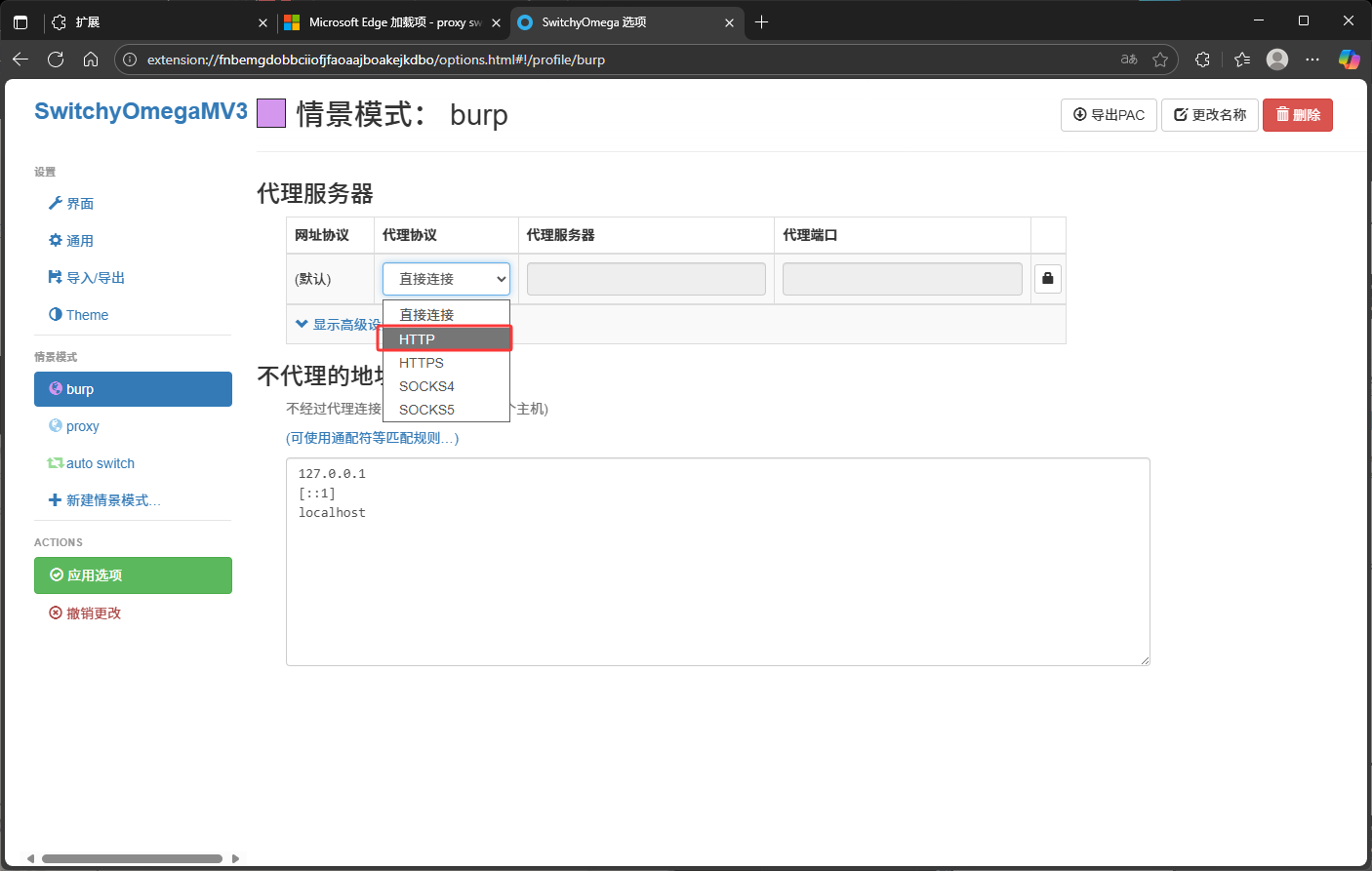Open the 通用 general settings page

tap(71, 241)
